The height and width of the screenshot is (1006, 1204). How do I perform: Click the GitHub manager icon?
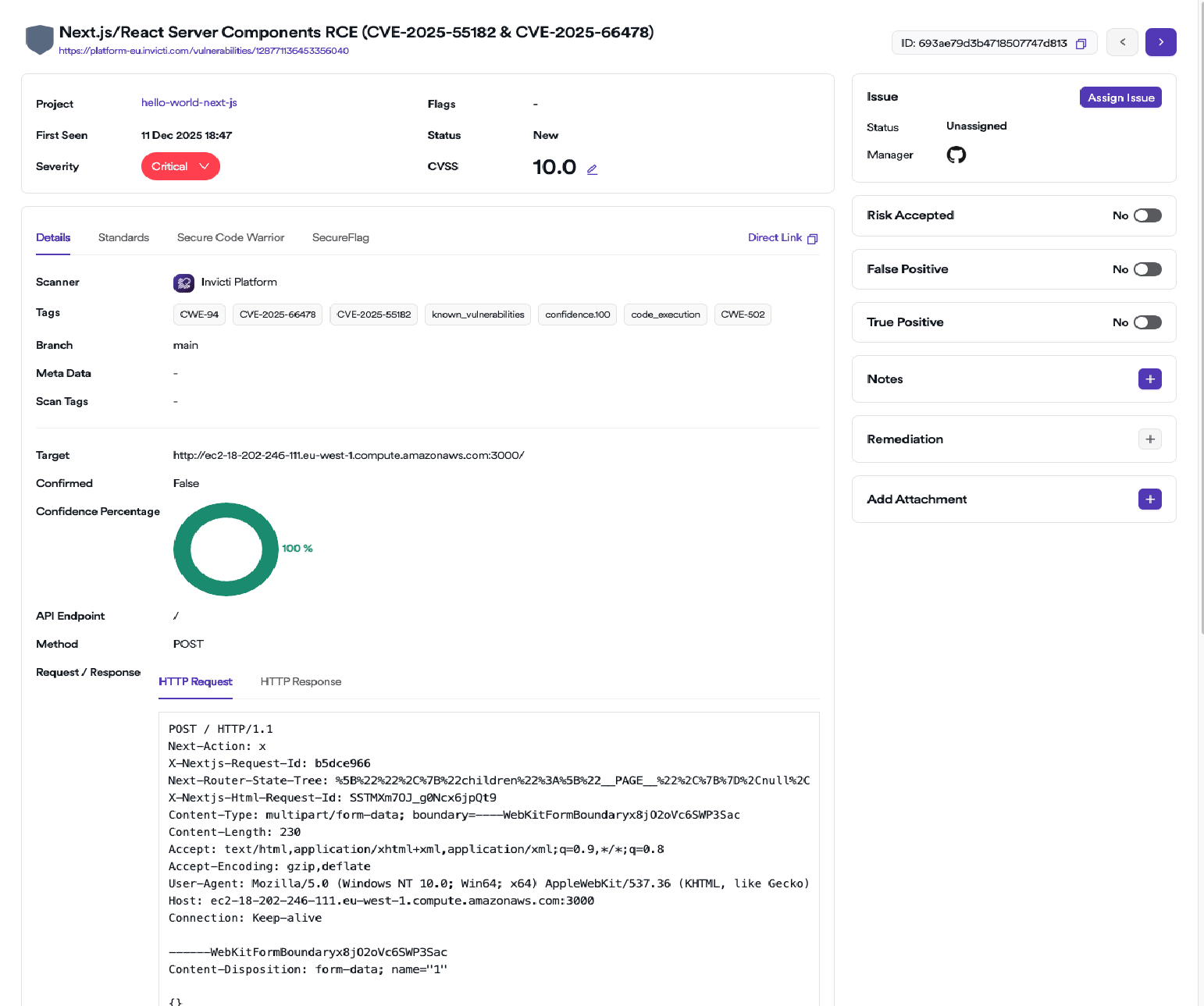click(956, 155)
